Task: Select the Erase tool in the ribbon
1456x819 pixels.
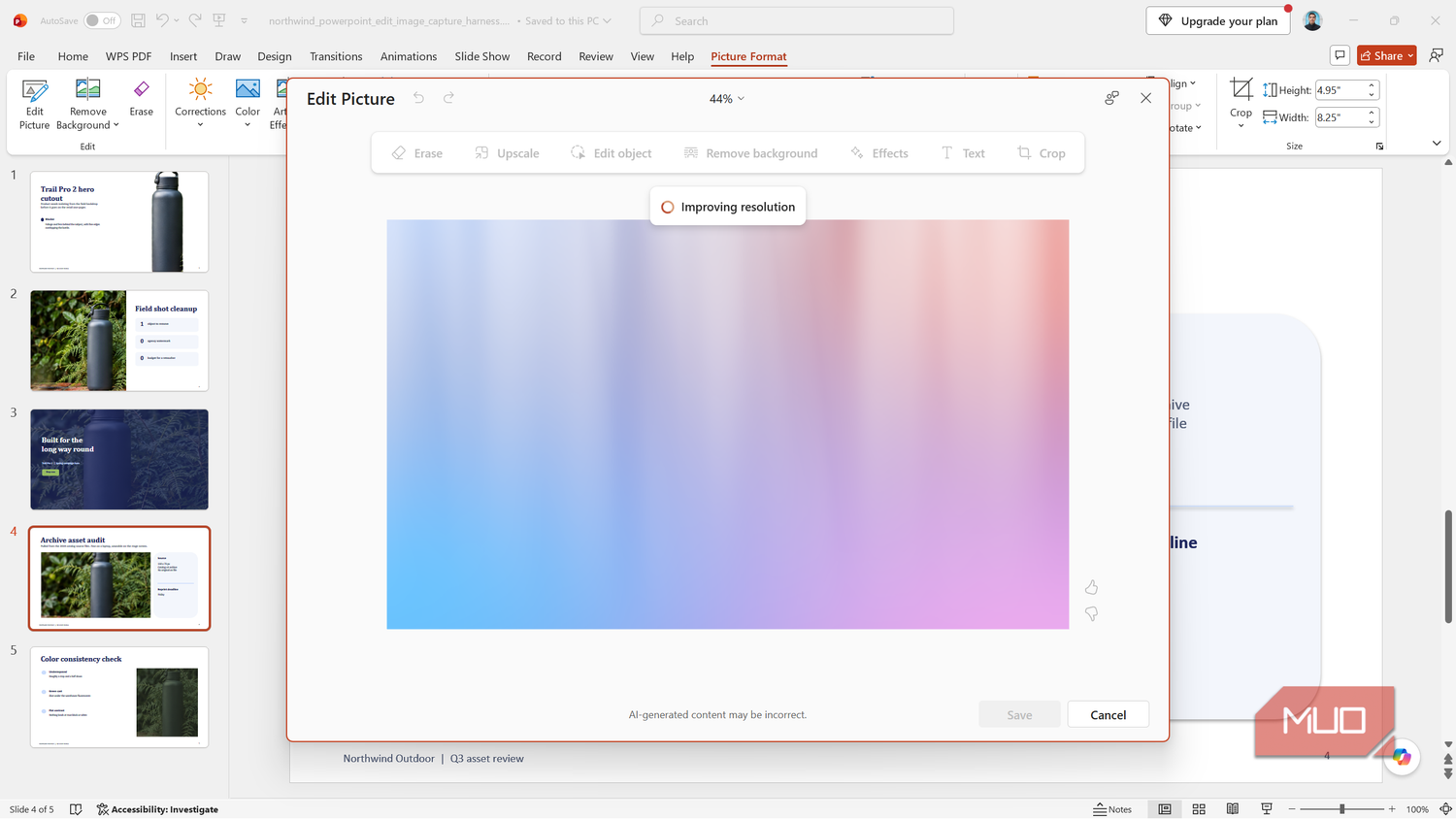Action: 142,98
